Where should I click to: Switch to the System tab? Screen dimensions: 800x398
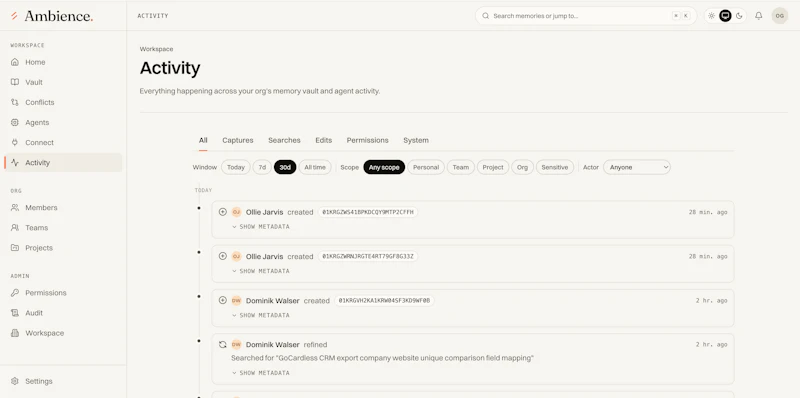[416, 140]
